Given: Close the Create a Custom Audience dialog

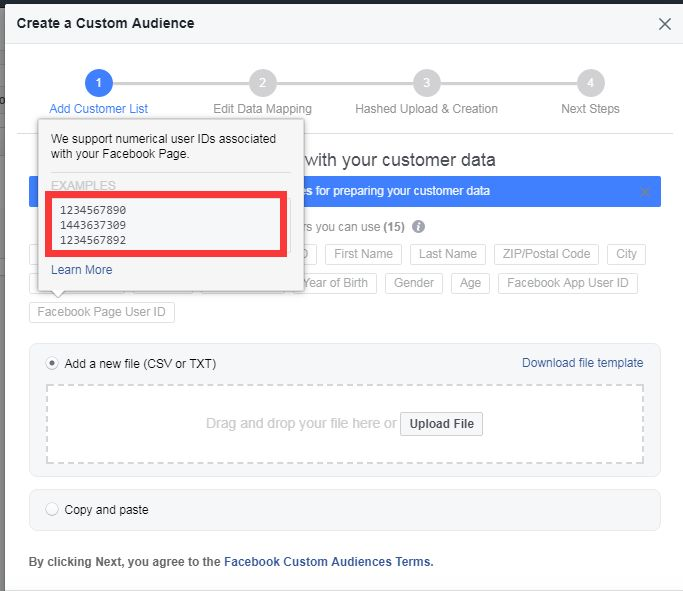Looking at the screenshot, I should (x=665, y=24).
